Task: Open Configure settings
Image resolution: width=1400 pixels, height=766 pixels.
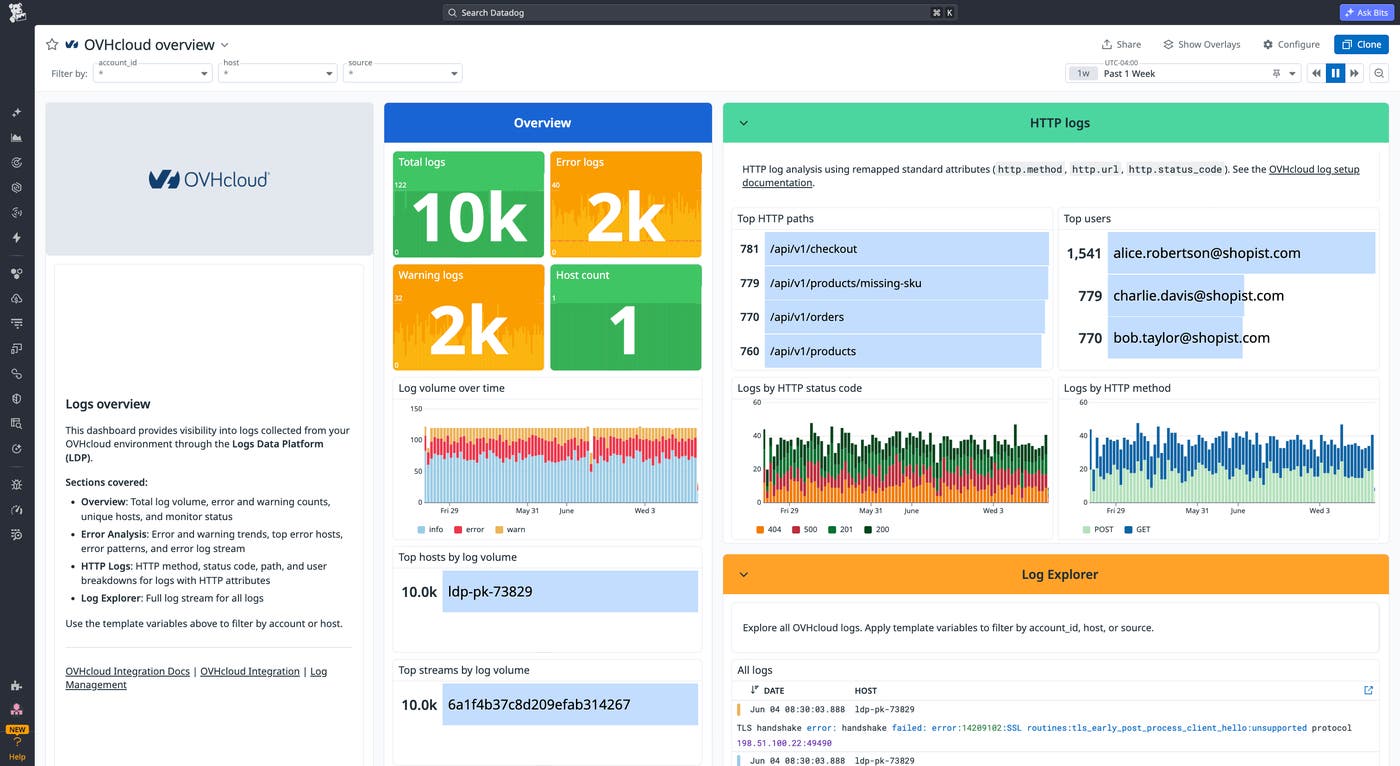Action: [1291, 44]
